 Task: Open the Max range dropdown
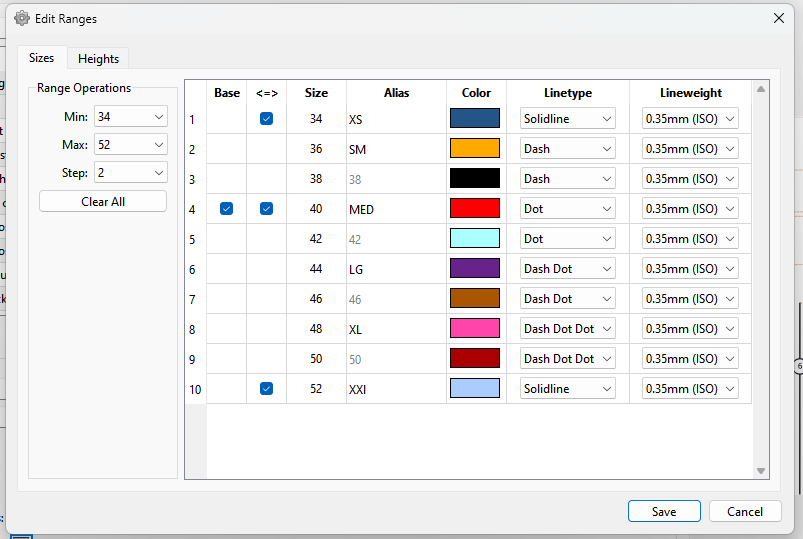click(x=131, y=145)
